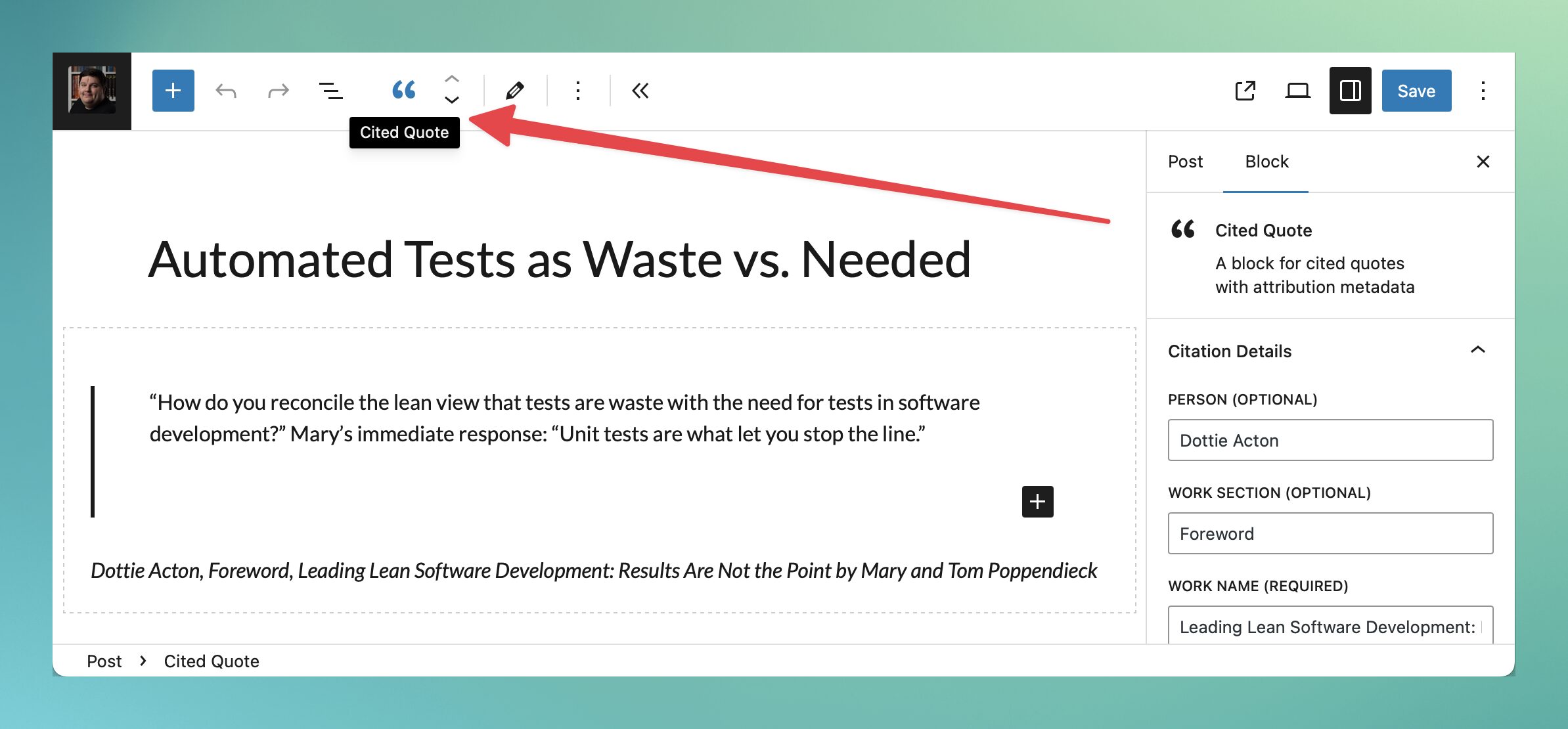Click the undo arrow icon
This screenshot has width=1568, height=729.
pyautogui.click(x=226, y=91)
